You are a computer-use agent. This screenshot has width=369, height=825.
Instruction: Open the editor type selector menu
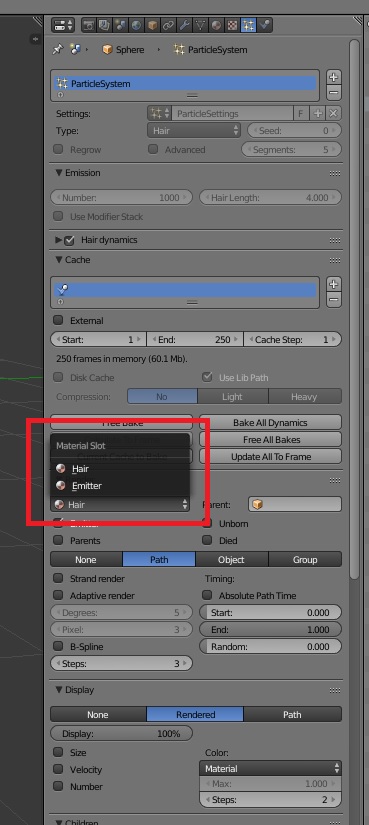coord(64,25)
